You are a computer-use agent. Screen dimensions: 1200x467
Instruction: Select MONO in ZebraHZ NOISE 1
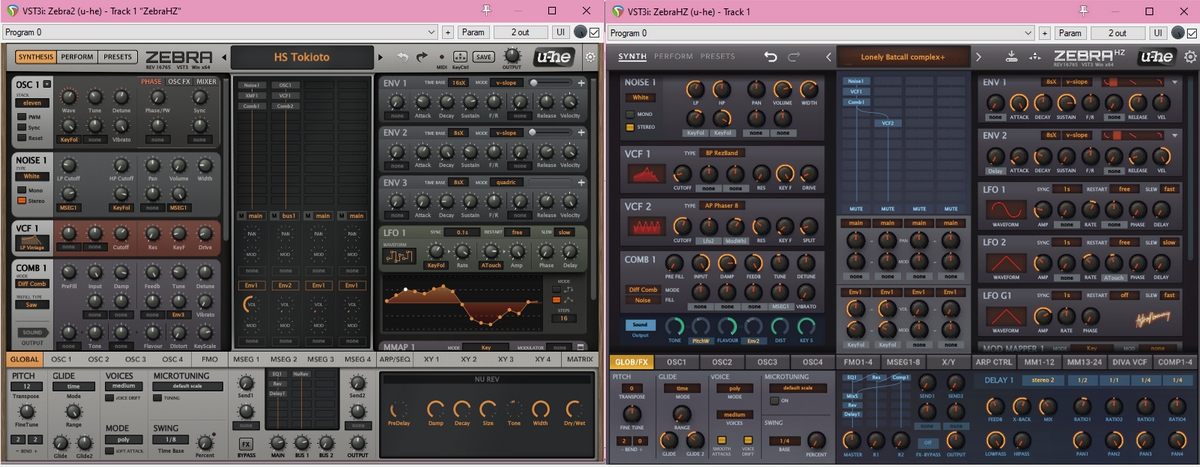[x=631, y=115]
